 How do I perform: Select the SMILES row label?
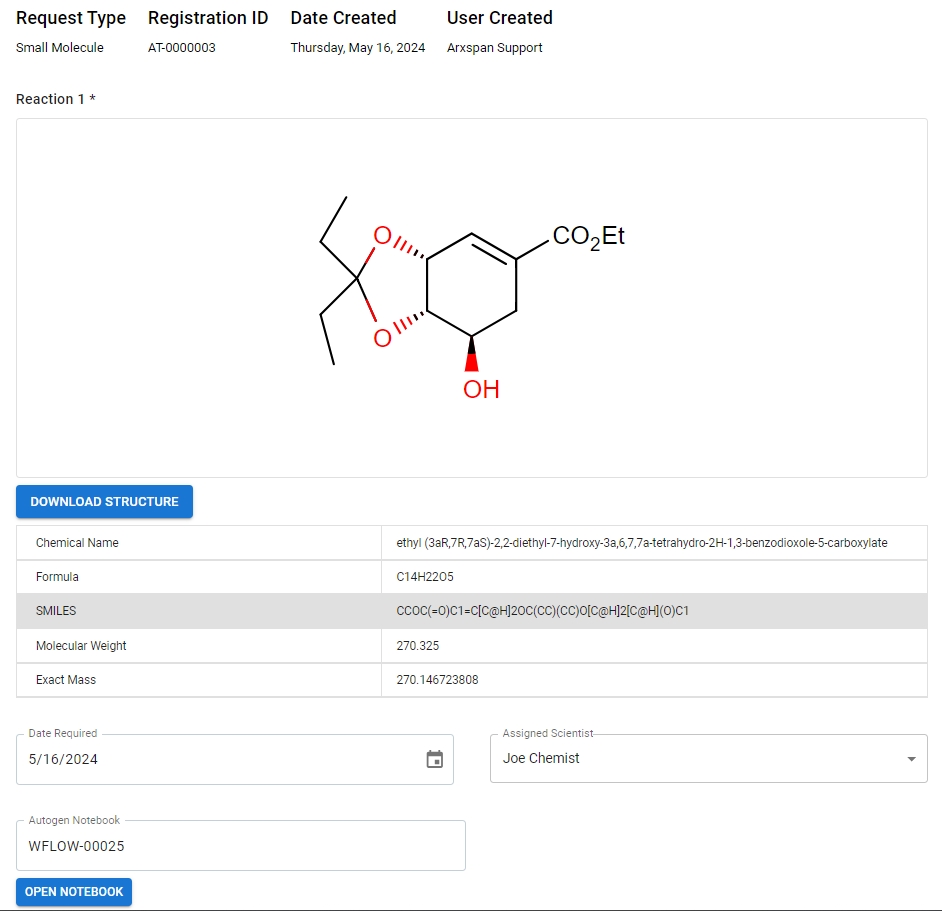56,611
